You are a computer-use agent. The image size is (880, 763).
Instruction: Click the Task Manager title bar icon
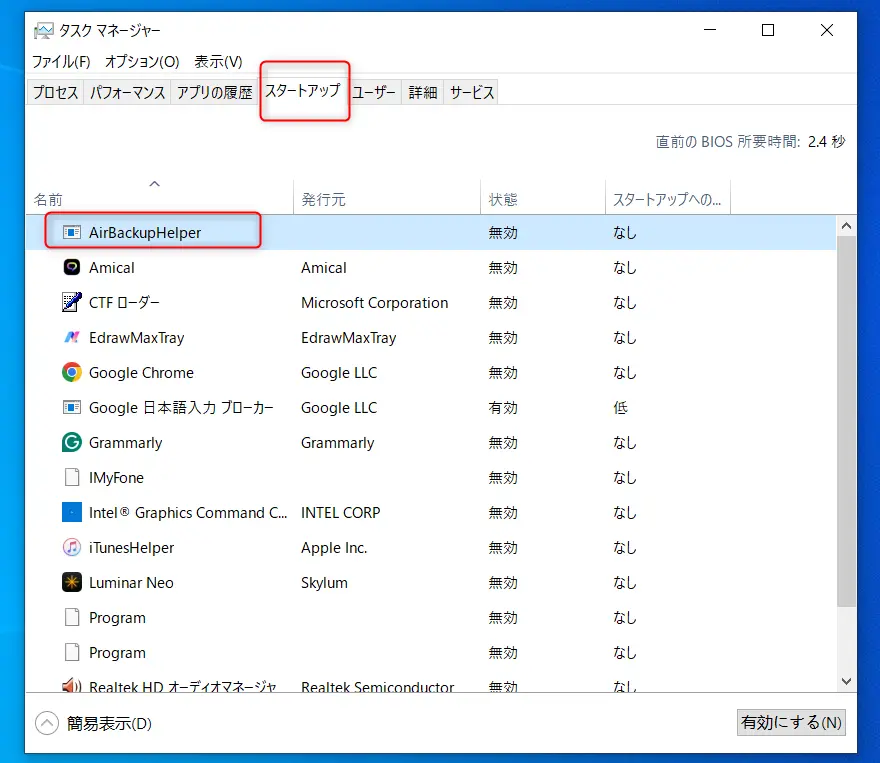44,30
